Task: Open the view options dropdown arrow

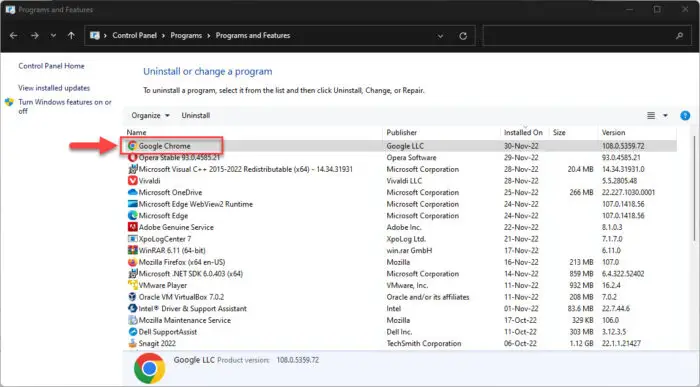Action: 665,116
